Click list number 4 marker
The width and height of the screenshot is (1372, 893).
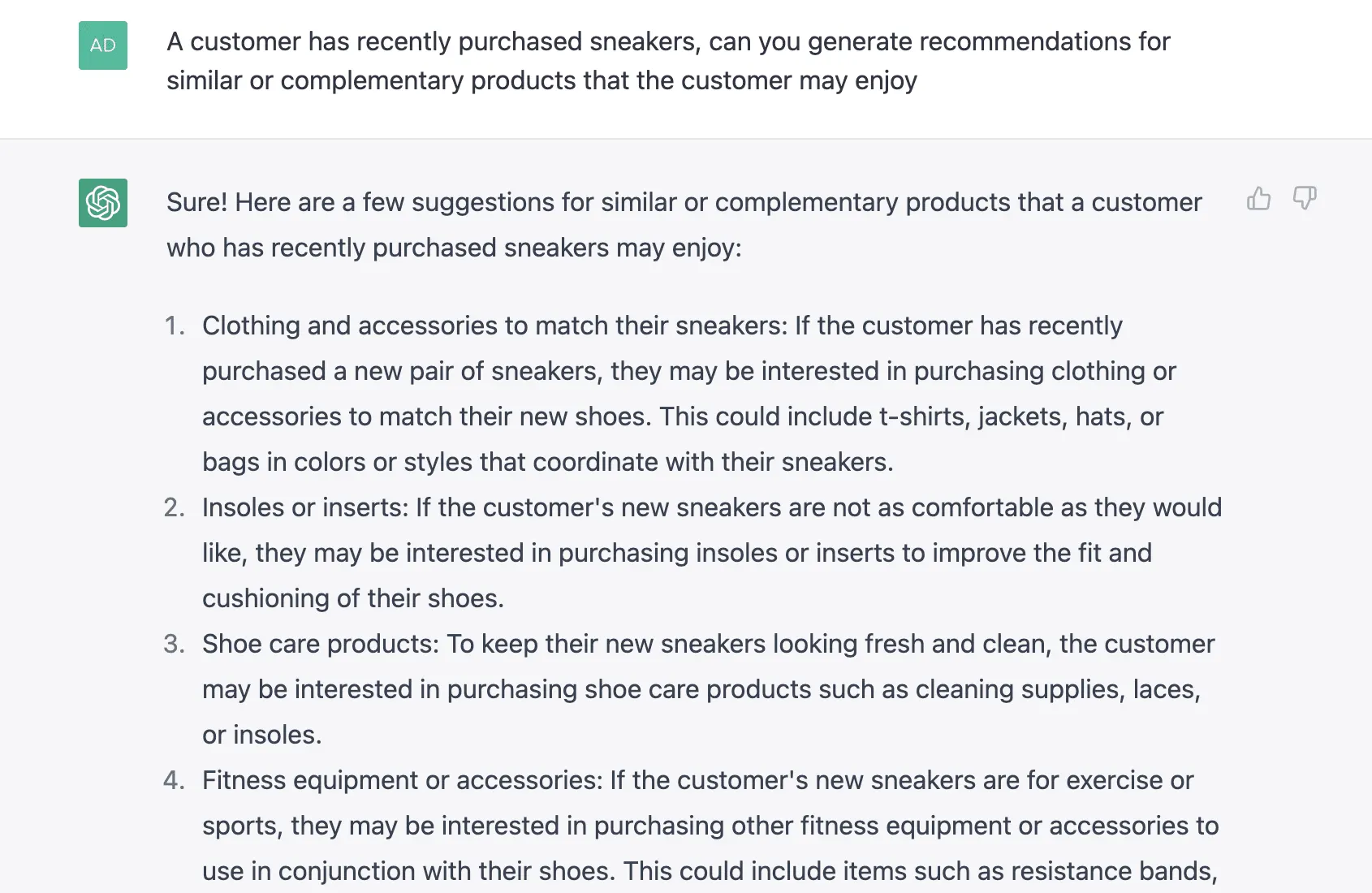click(175, 781)
